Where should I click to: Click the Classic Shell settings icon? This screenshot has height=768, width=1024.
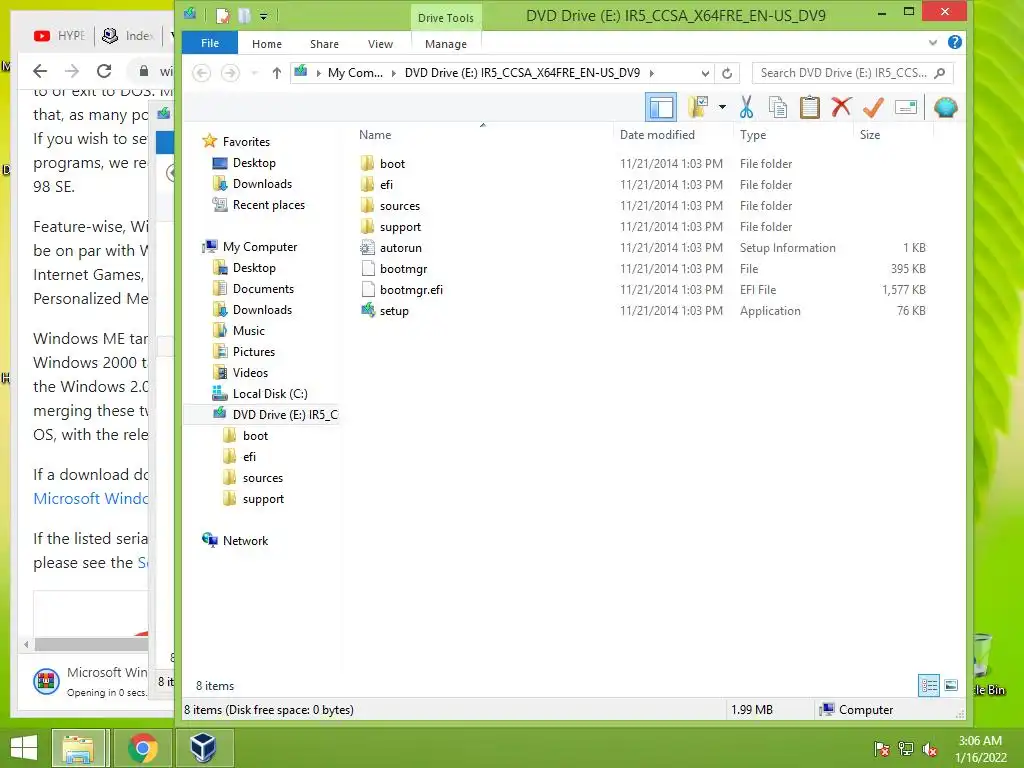pyautogui.click(x=946, y=107)
